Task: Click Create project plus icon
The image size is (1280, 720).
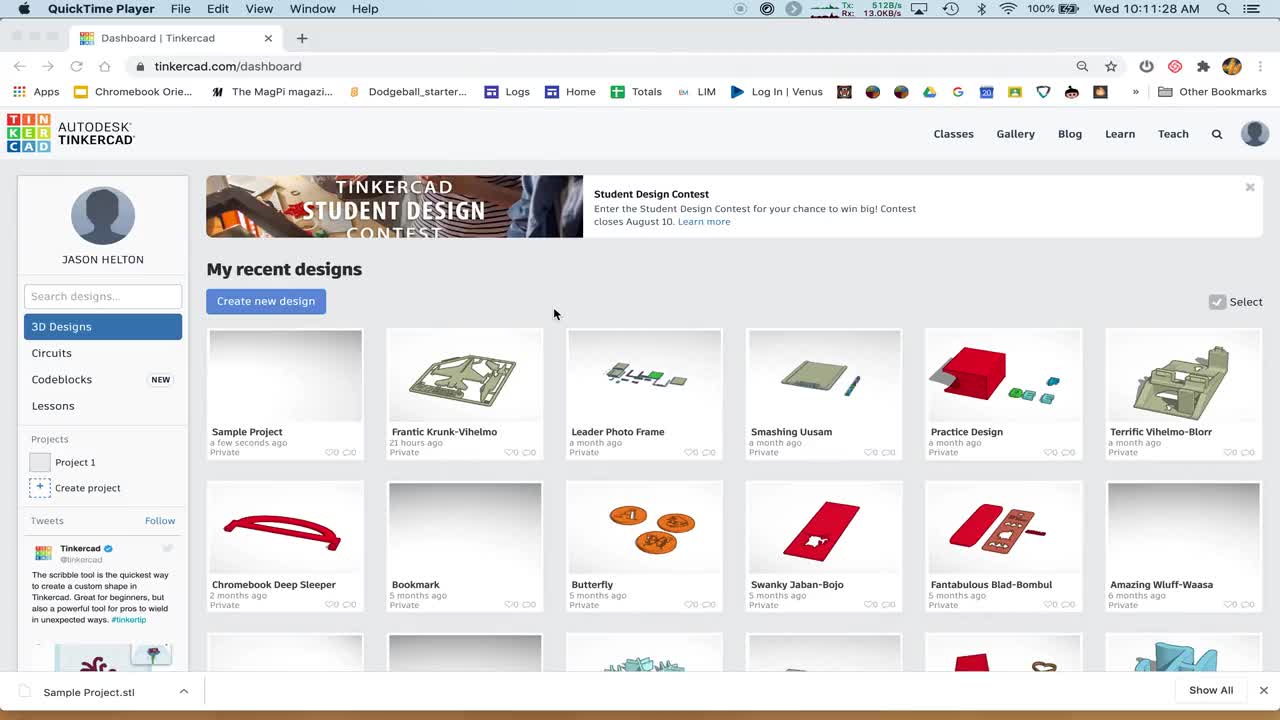Action: [x=40, y=488]
